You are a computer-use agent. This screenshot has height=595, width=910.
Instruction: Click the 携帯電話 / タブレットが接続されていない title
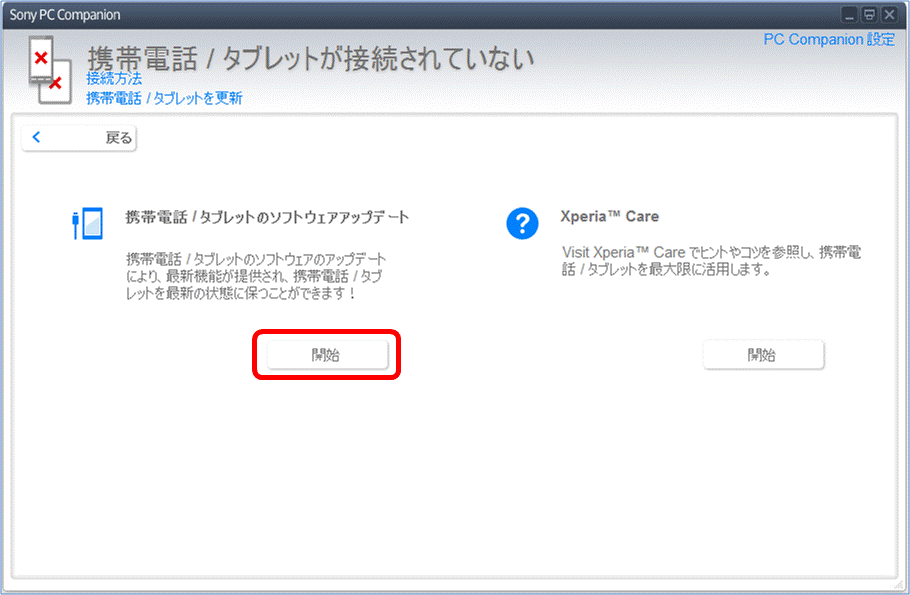click(x=310, y=59)
